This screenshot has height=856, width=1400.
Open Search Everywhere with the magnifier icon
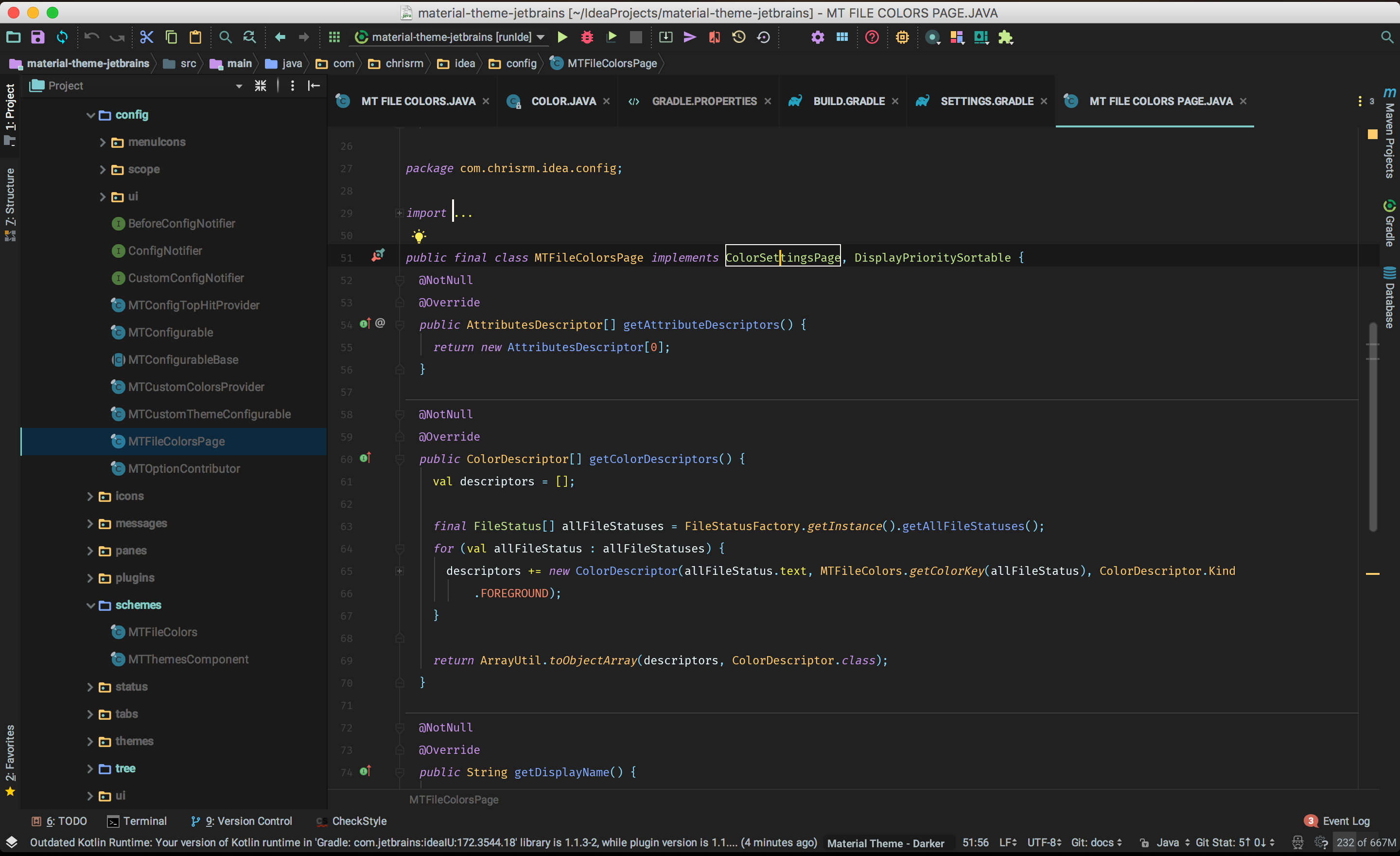coord(1387,36)
